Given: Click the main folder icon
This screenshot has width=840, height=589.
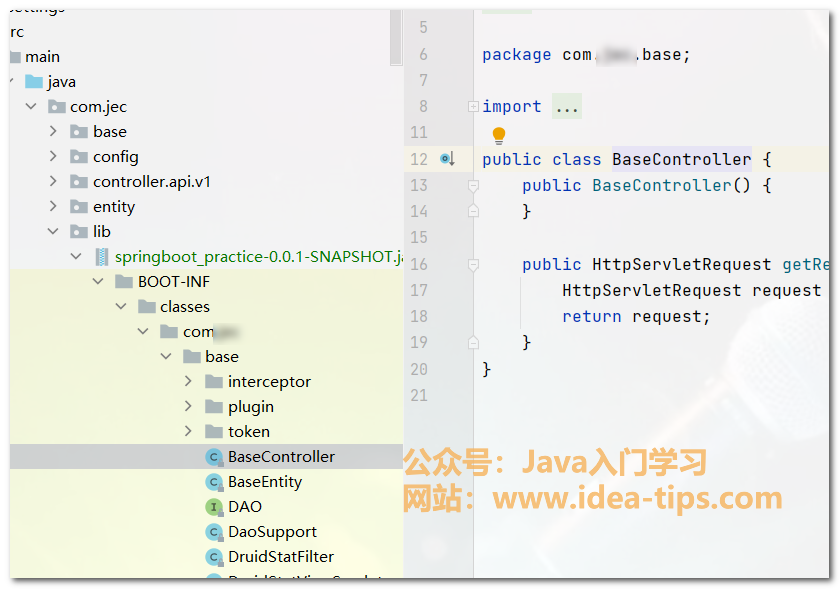Looking at the screenshot, I should [x=16, y=57].
